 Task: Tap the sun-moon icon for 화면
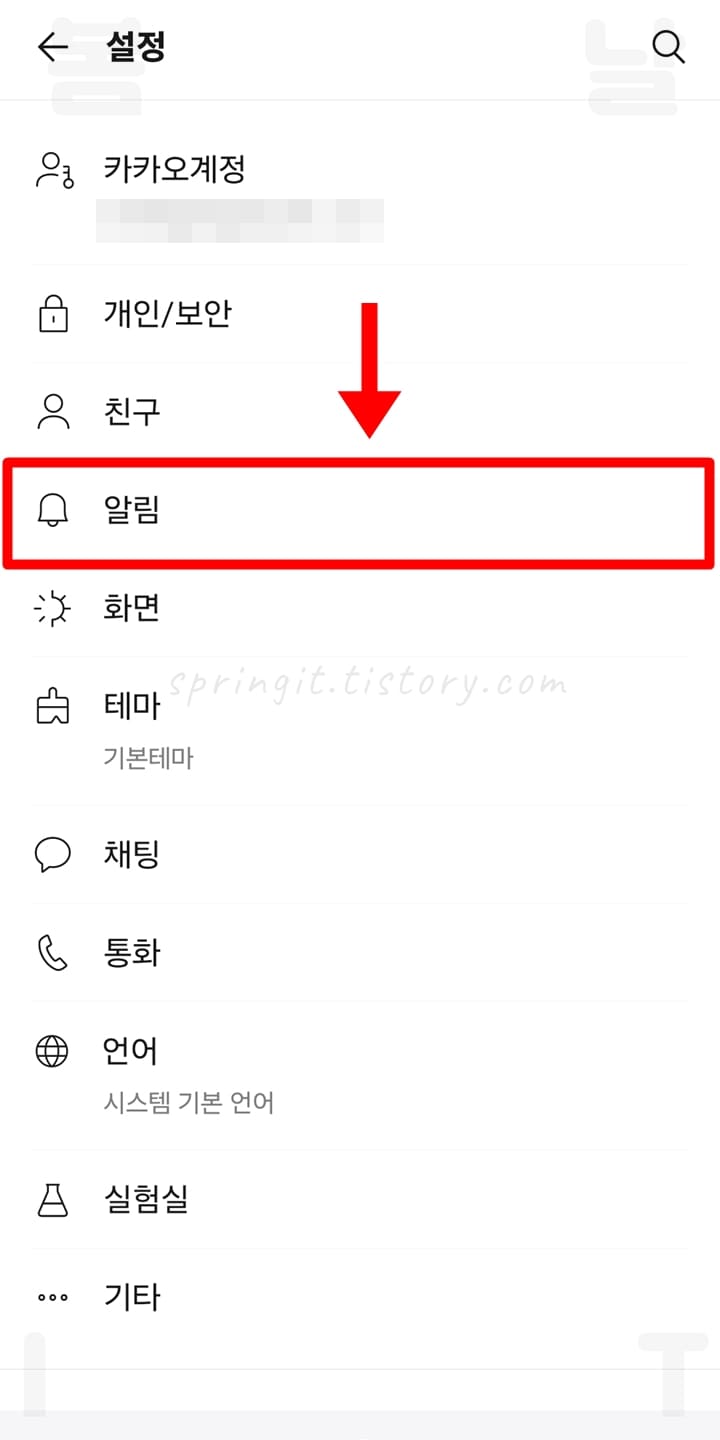[52, 608]
